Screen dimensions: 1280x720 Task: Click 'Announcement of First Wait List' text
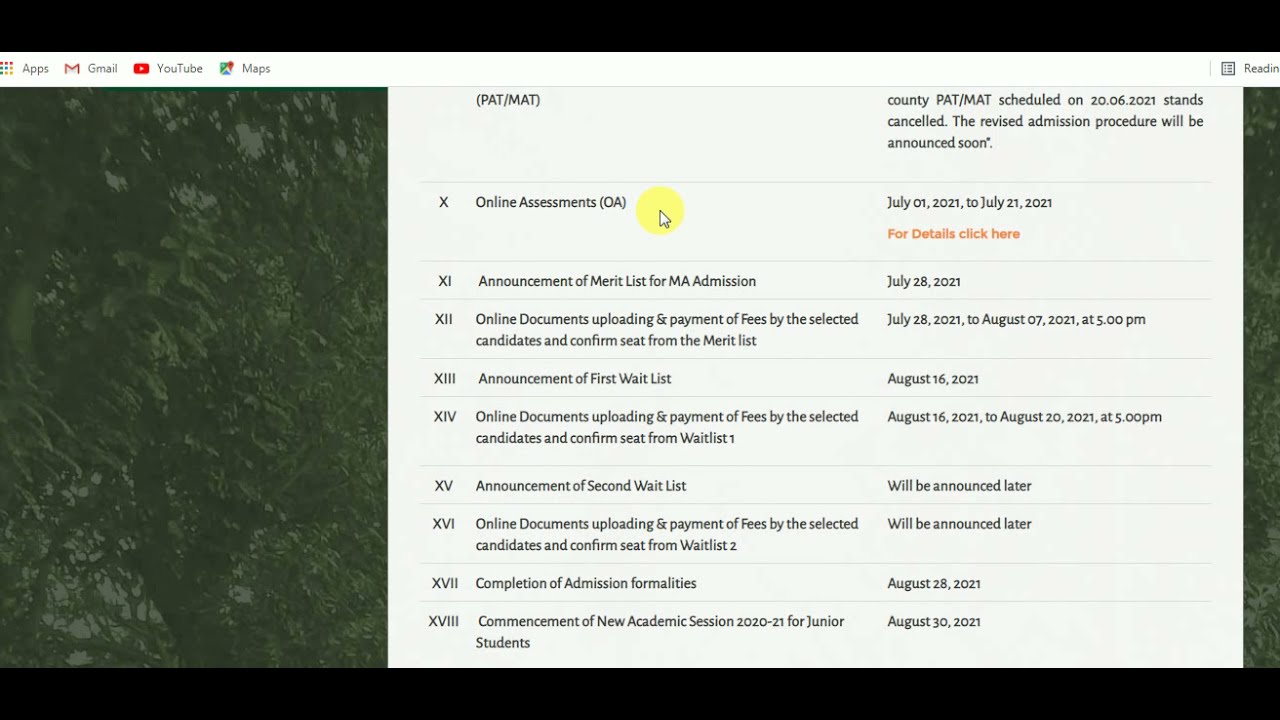(574, 378)
